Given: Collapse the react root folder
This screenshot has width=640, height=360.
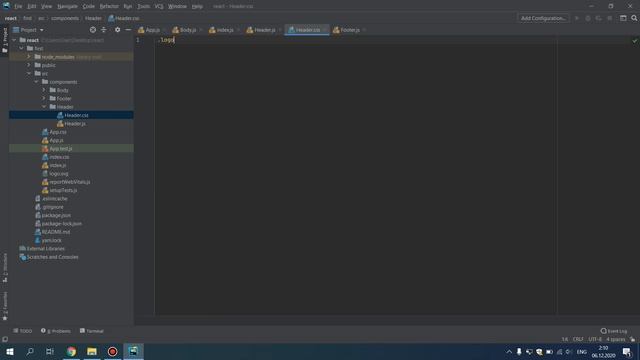Looking at the screenshot, I should pyautogui.click(x=14, y=40).
